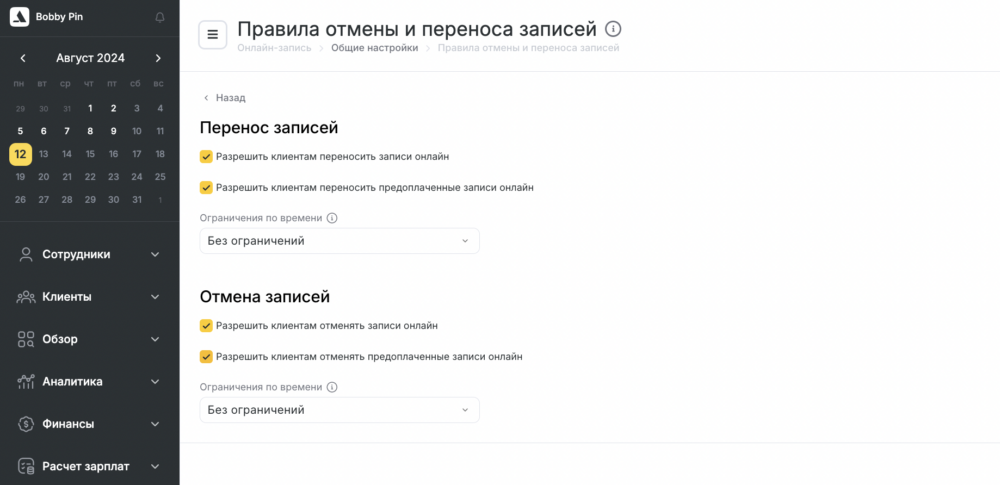Go to next month arrow

[x=158, y=58]
